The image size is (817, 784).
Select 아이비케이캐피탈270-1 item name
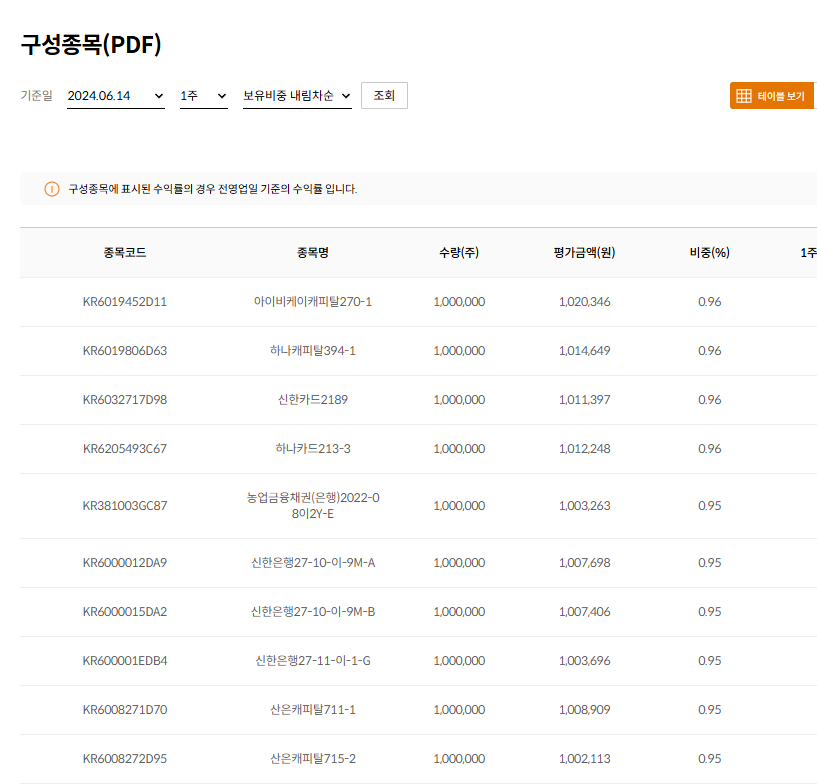313,302
